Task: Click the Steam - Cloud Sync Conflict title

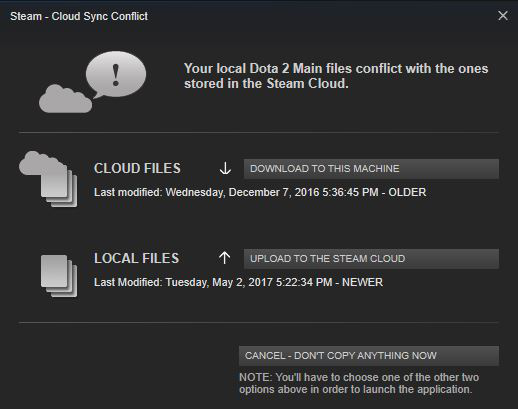Action: pos(79,16)
